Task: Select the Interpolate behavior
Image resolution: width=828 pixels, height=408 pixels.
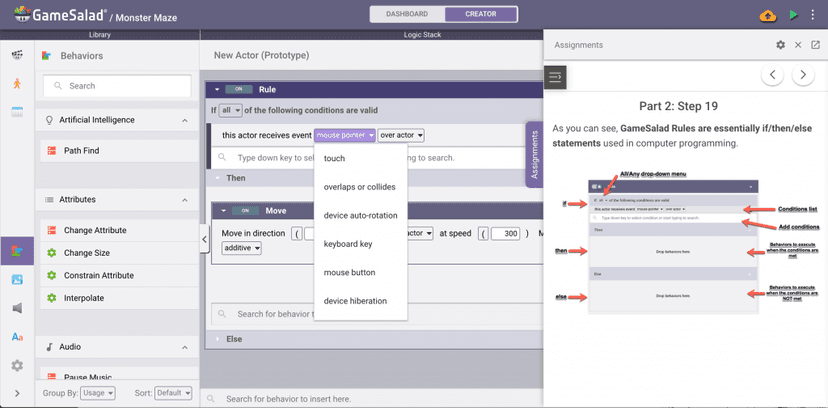Action: pos(119,298)
